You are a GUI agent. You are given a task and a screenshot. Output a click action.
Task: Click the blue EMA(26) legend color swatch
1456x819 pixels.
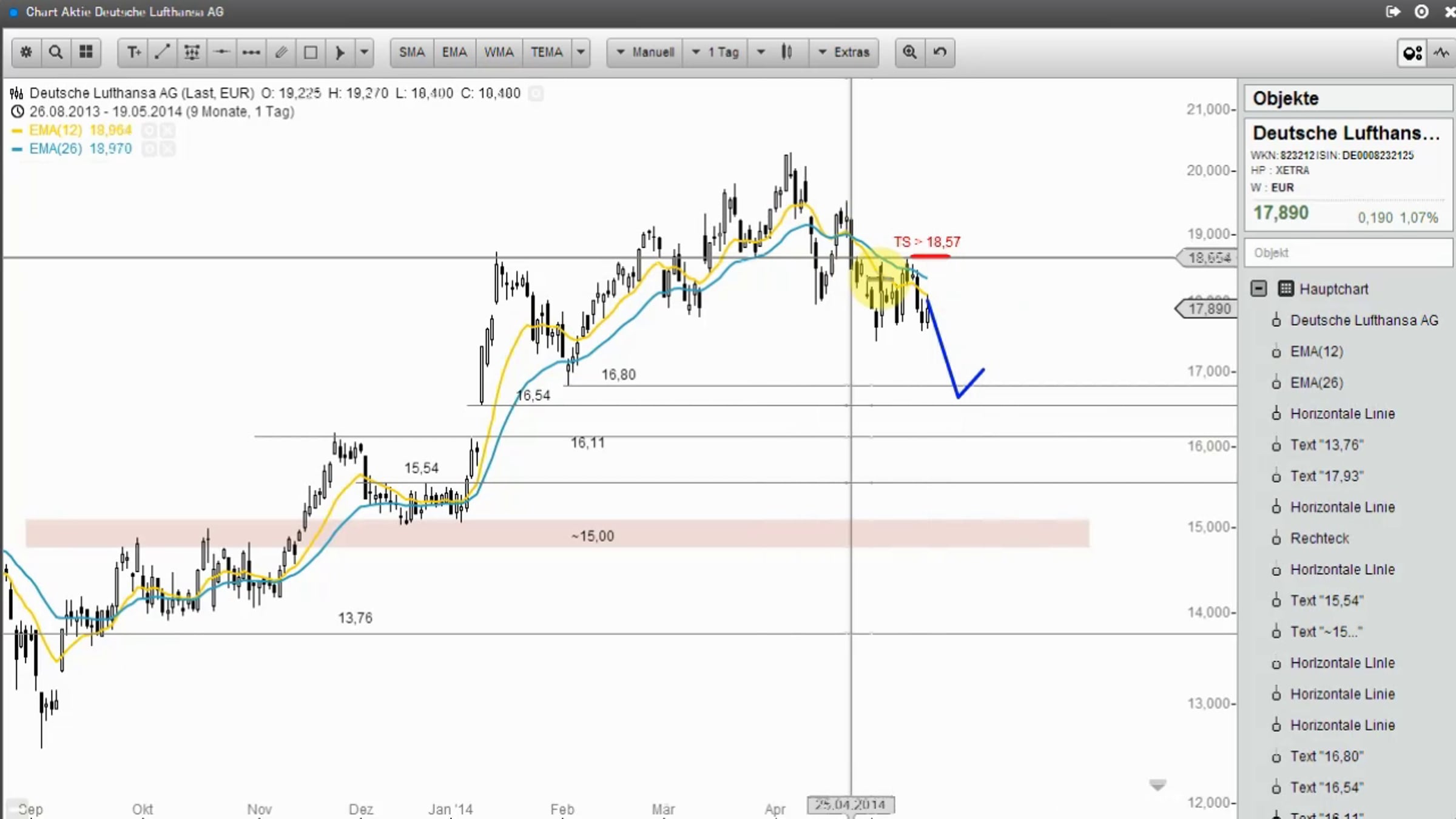click(17, 149)
